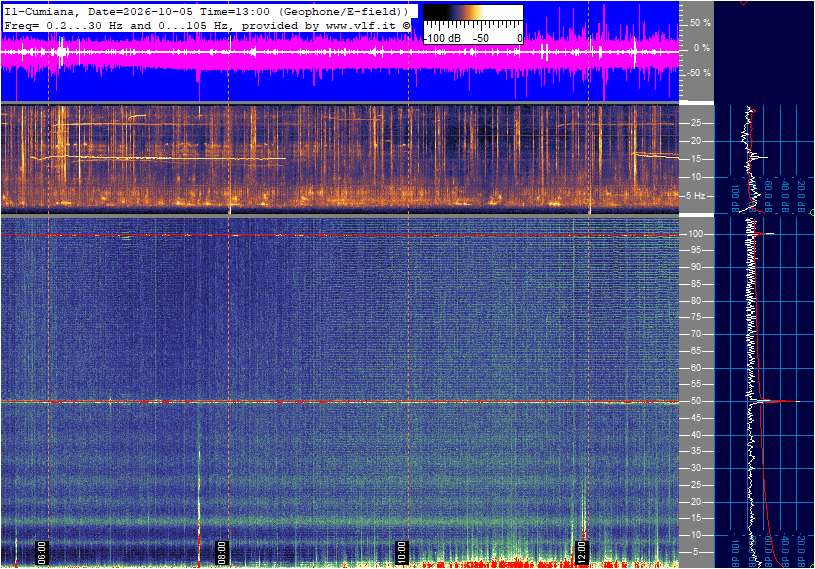Click the 75 Hz tick on E-field axis
Image resolution: width=815 pixels, height=569 pixels.
click(x=695, y=317)
